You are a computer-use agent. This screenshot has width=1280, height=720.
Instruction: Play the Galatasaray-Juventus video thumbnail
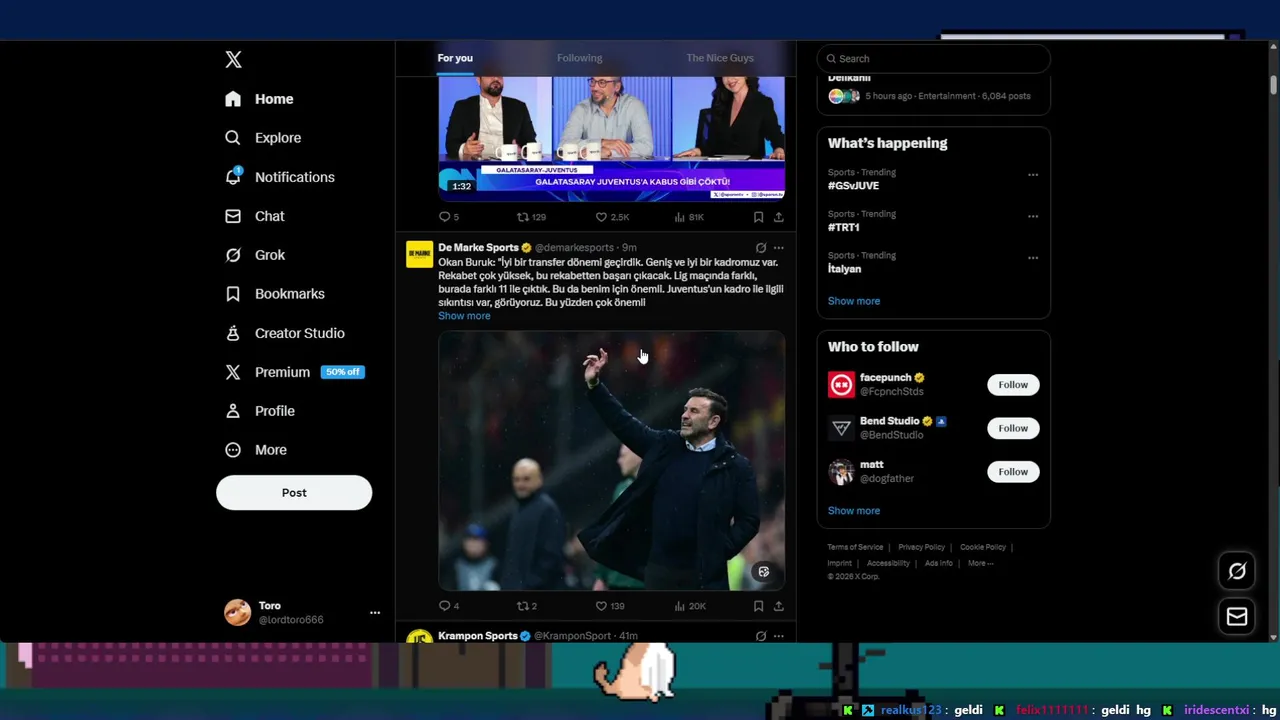[611, 138]
